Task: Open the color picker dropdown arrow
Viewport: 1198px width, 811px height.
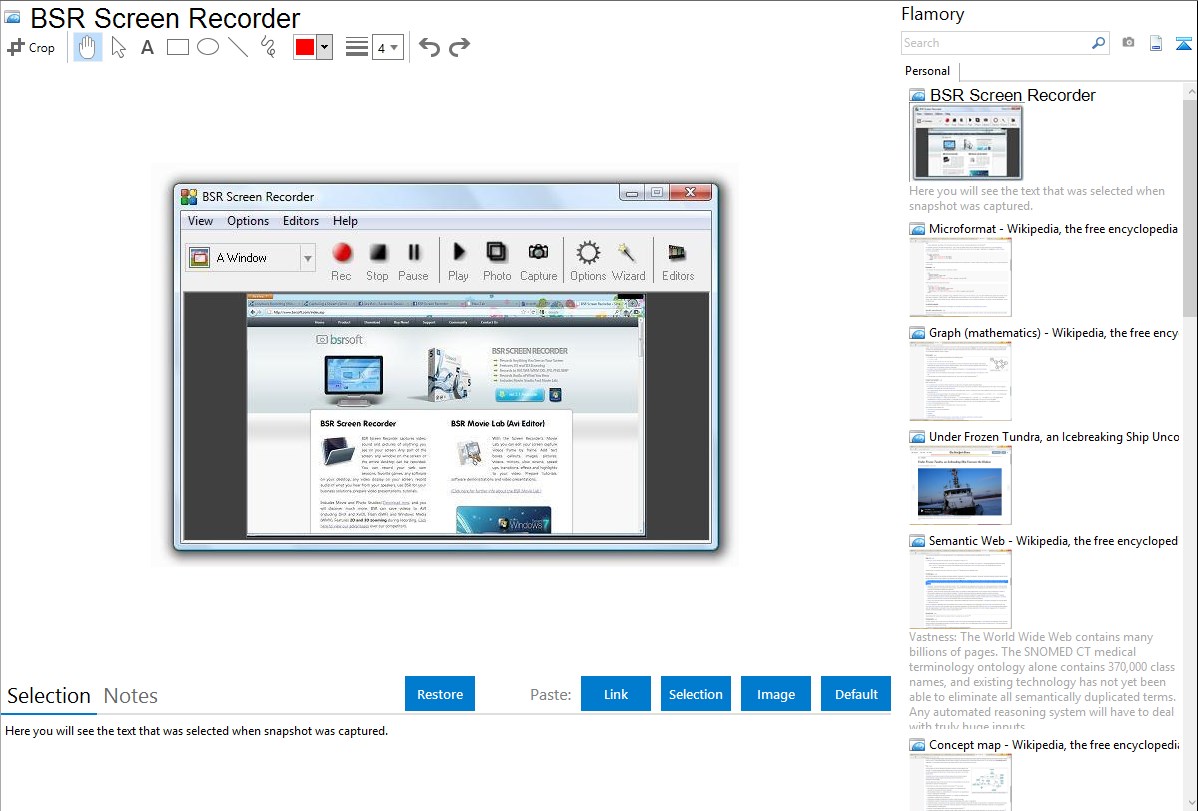Action: 324,47
